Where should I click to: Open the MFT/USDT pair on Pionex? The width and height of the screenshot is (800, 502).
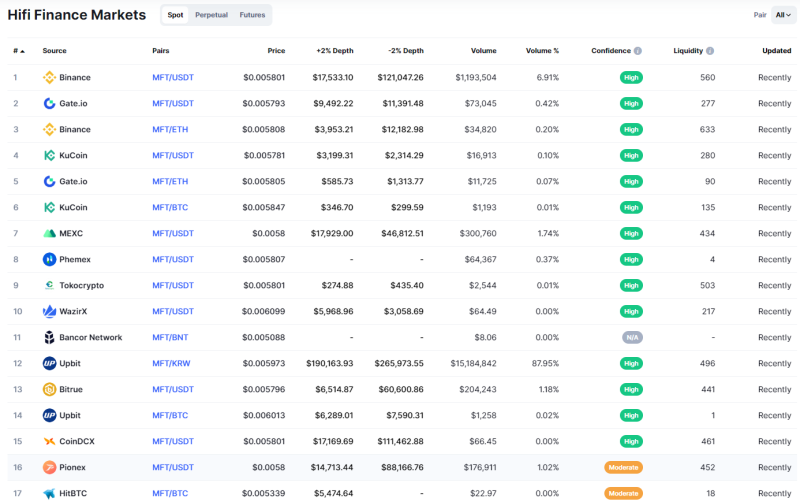coord(173,467)
